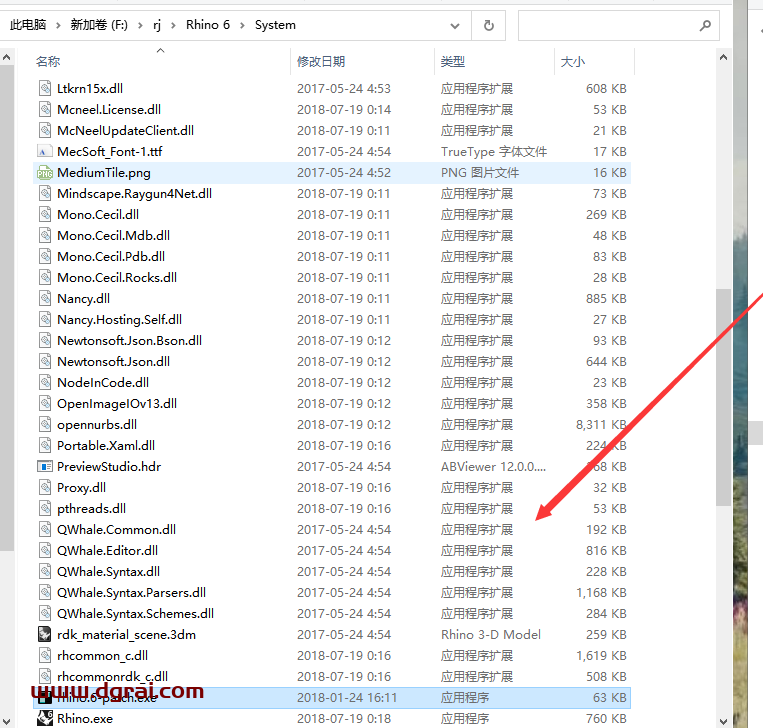This screenshot has height=728, width=763.
Task: Click the NodeInCode.dll file icon
Action: tap(45, 382)
